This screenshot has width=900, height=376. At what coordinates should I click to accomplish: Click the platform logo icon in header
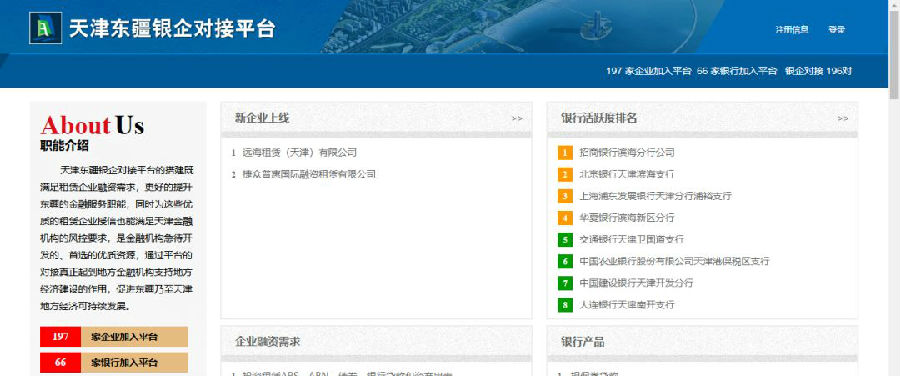[x=45, y=28]
